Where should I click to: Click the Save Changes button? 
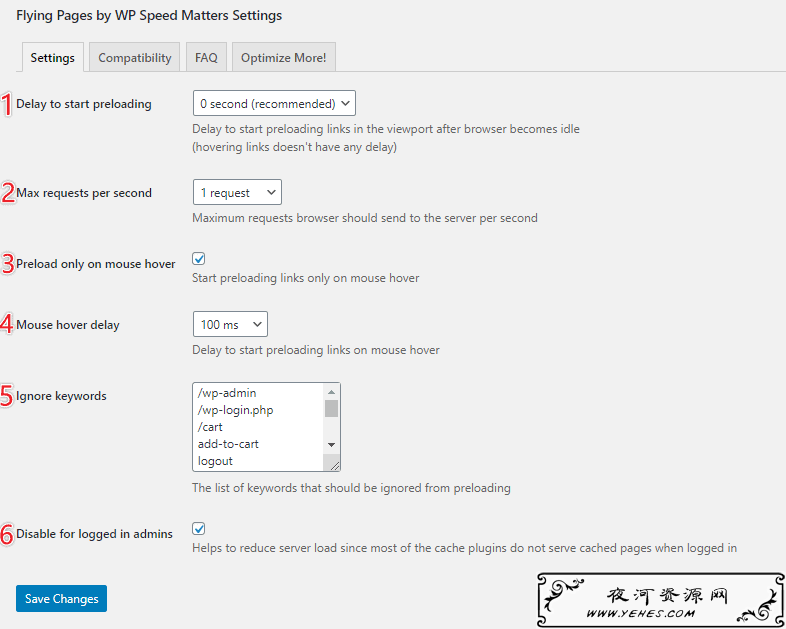61,598
